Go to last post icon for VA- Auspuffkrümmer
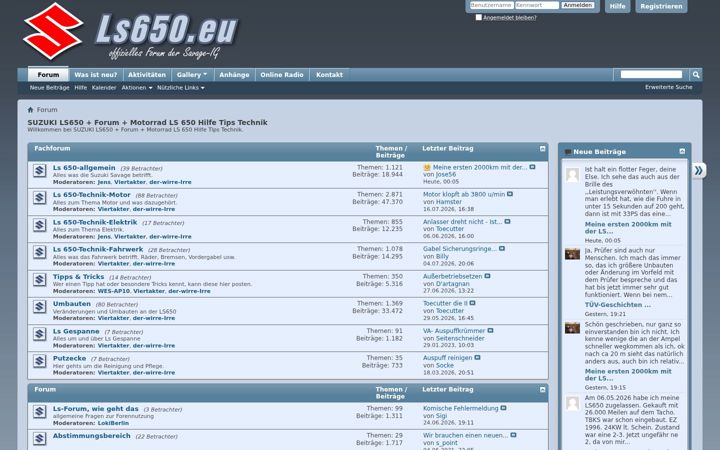The width and height of the screenshot is (720, 450). coord(490,330)
